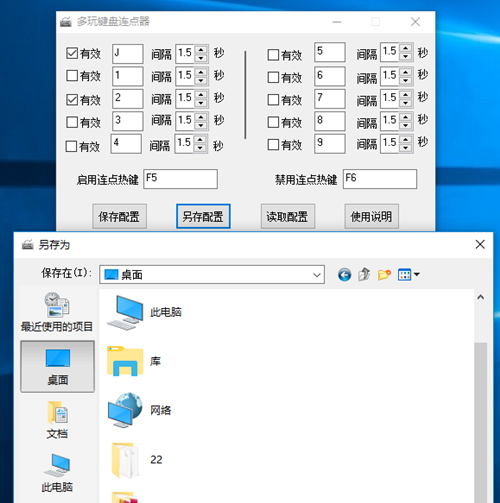Screen dimensions: 500x503
Task: Increase interval for the key 4 row
Action: click(x=200, y=139)
